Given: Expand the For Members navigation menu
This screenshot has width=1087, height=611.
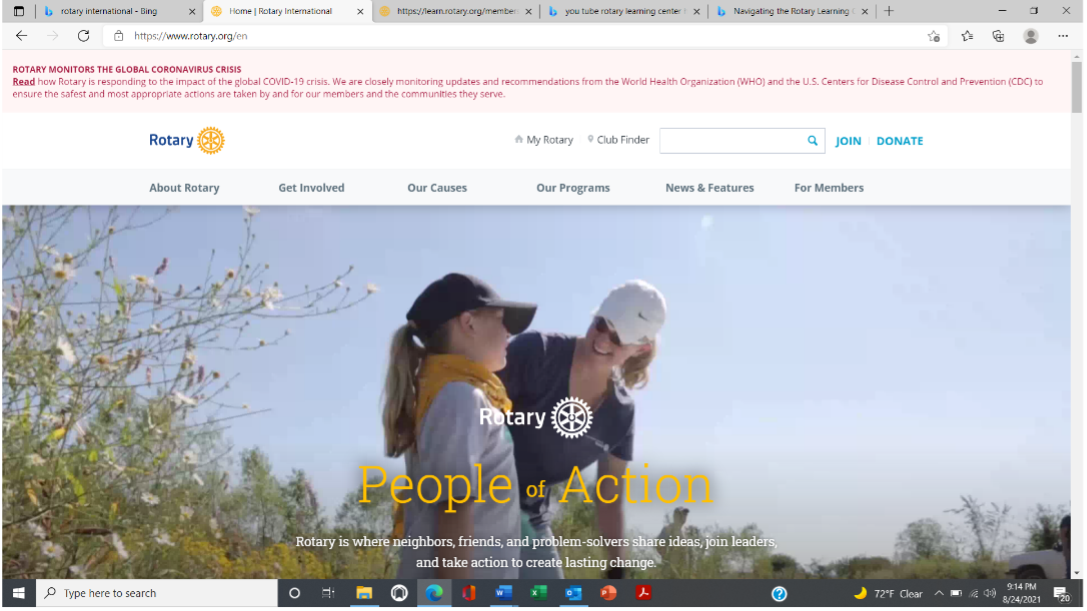Looking at the screenshot, I should tap(828, 188).
